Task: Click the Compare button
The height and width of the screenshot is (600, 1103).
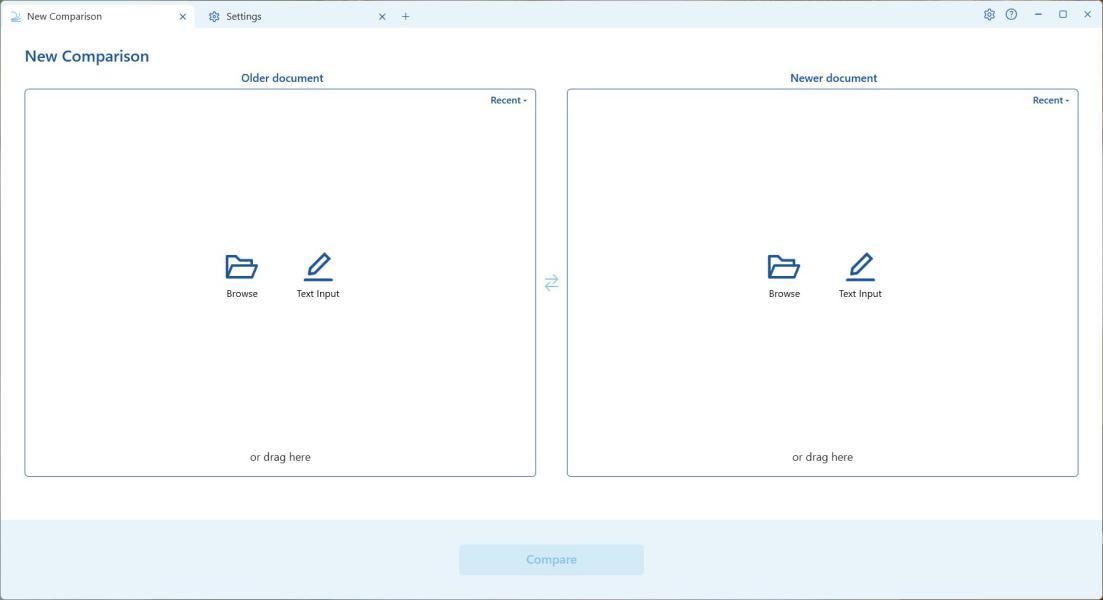Action: [552, 559]
